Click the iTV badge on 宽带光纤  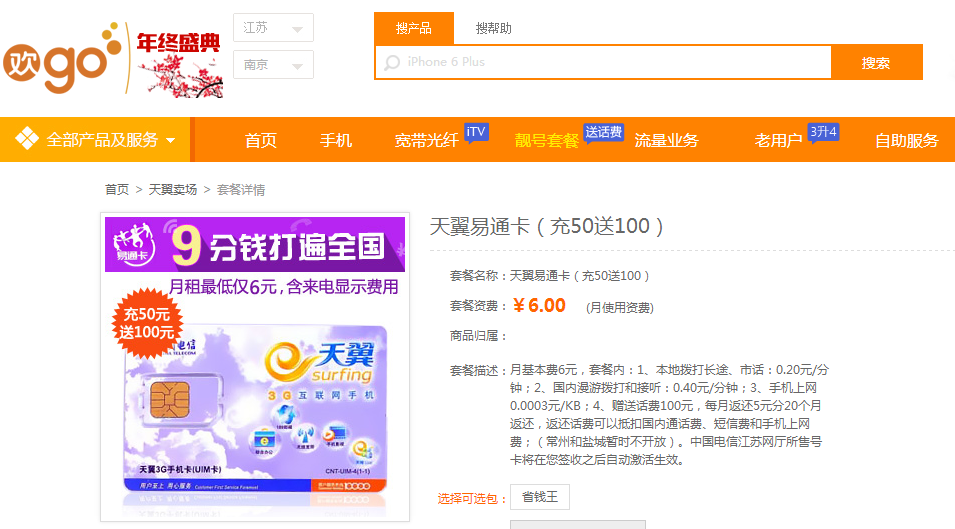pyautogui.click(x=476, y=132)
